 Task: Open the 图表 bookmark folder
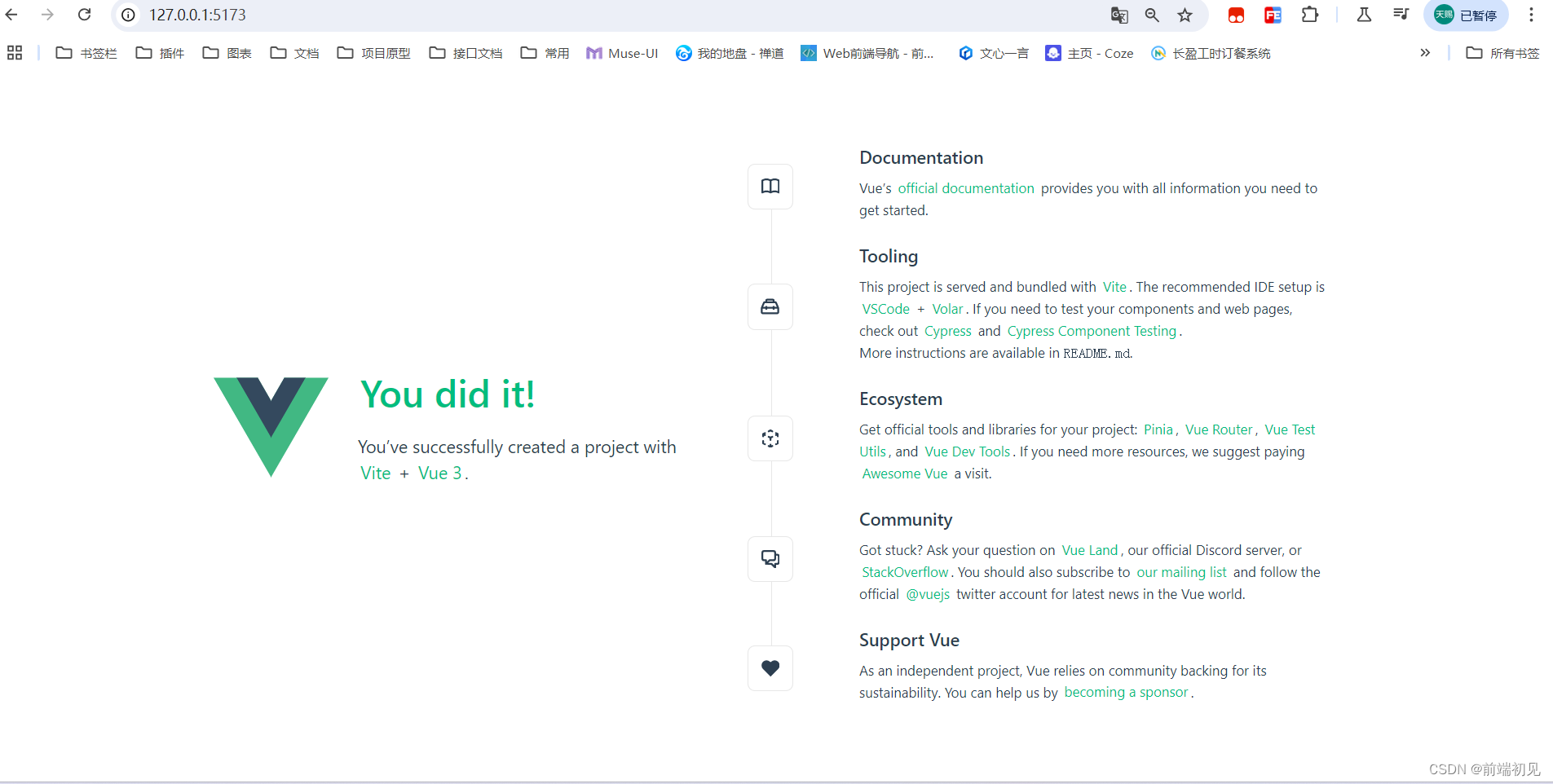click(227, 53)
